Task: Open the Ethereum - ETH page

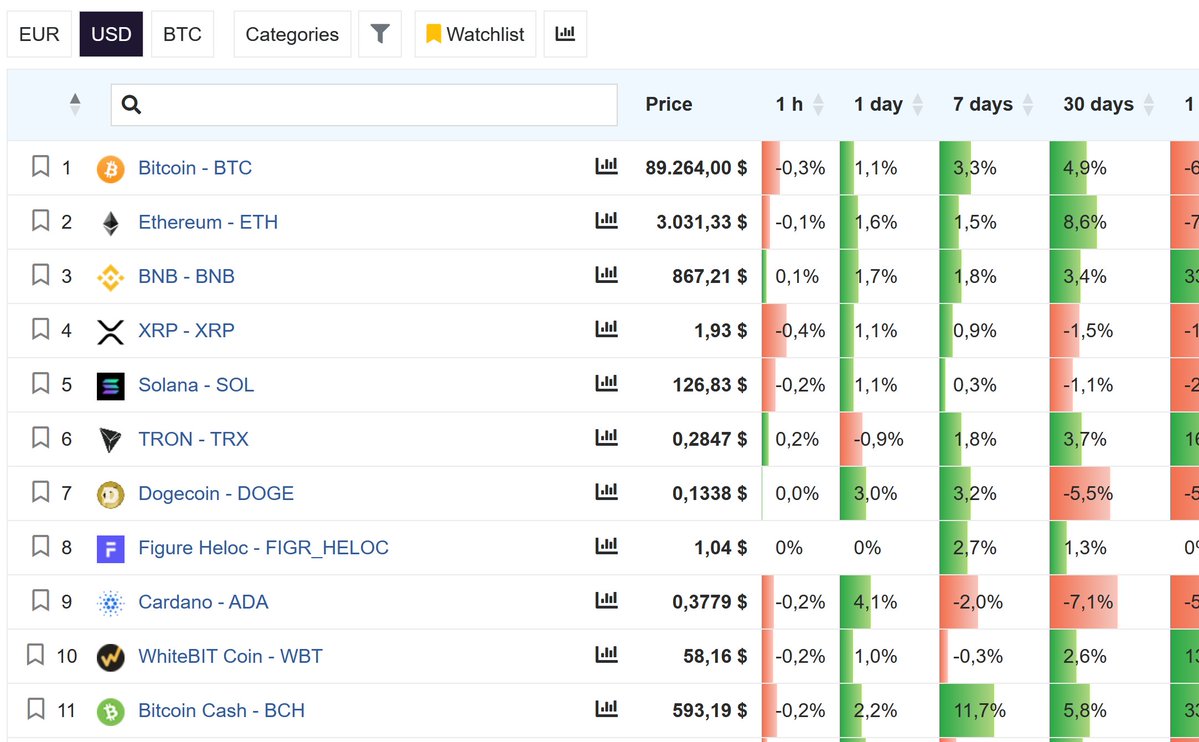Action: [208, 221]
